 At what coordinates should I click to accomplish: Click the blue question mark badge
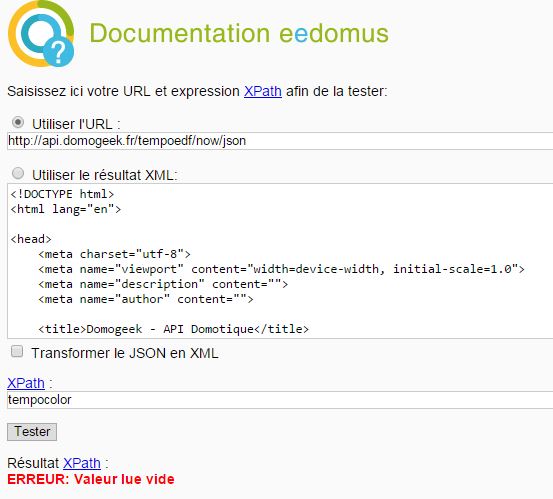click(x=59, y=52)
